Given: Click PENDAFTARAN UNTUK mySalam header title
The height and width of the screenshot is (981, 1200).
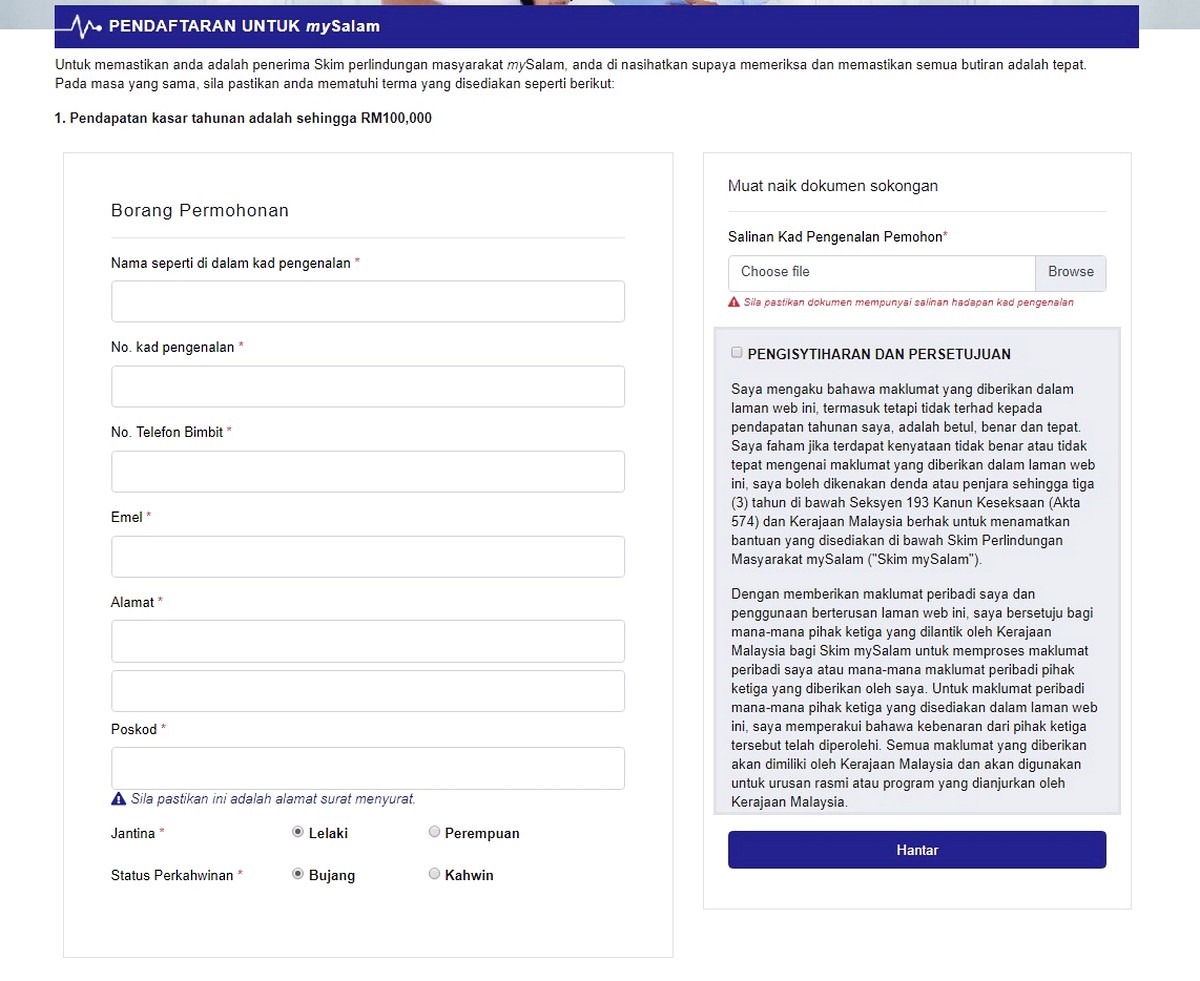Looking at the screenshot, I should point(244,27).
